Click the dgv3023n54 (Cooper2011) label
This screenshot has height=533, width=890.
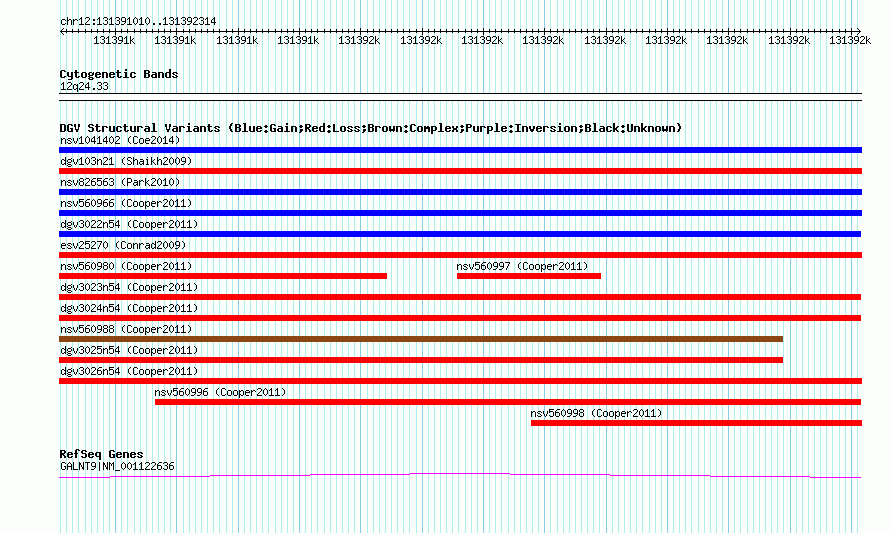point(129,287)
